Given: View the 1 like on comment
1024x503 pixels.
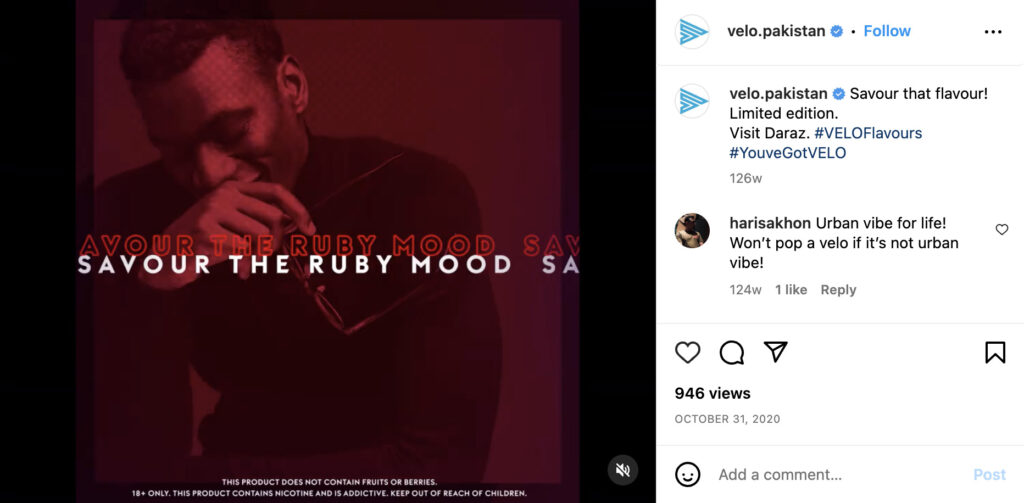Looking at the screenshot, I should pos(791,290).
